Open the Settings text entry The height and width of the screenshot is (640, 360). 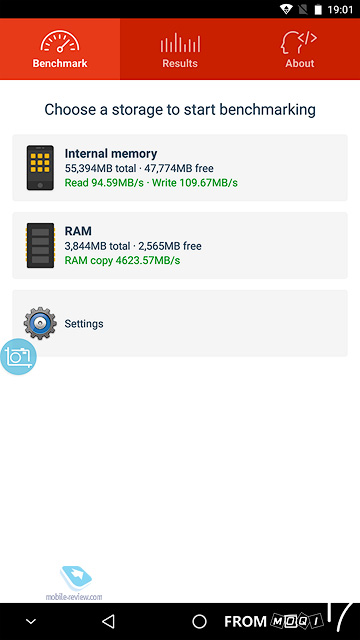tap(84, 324)
